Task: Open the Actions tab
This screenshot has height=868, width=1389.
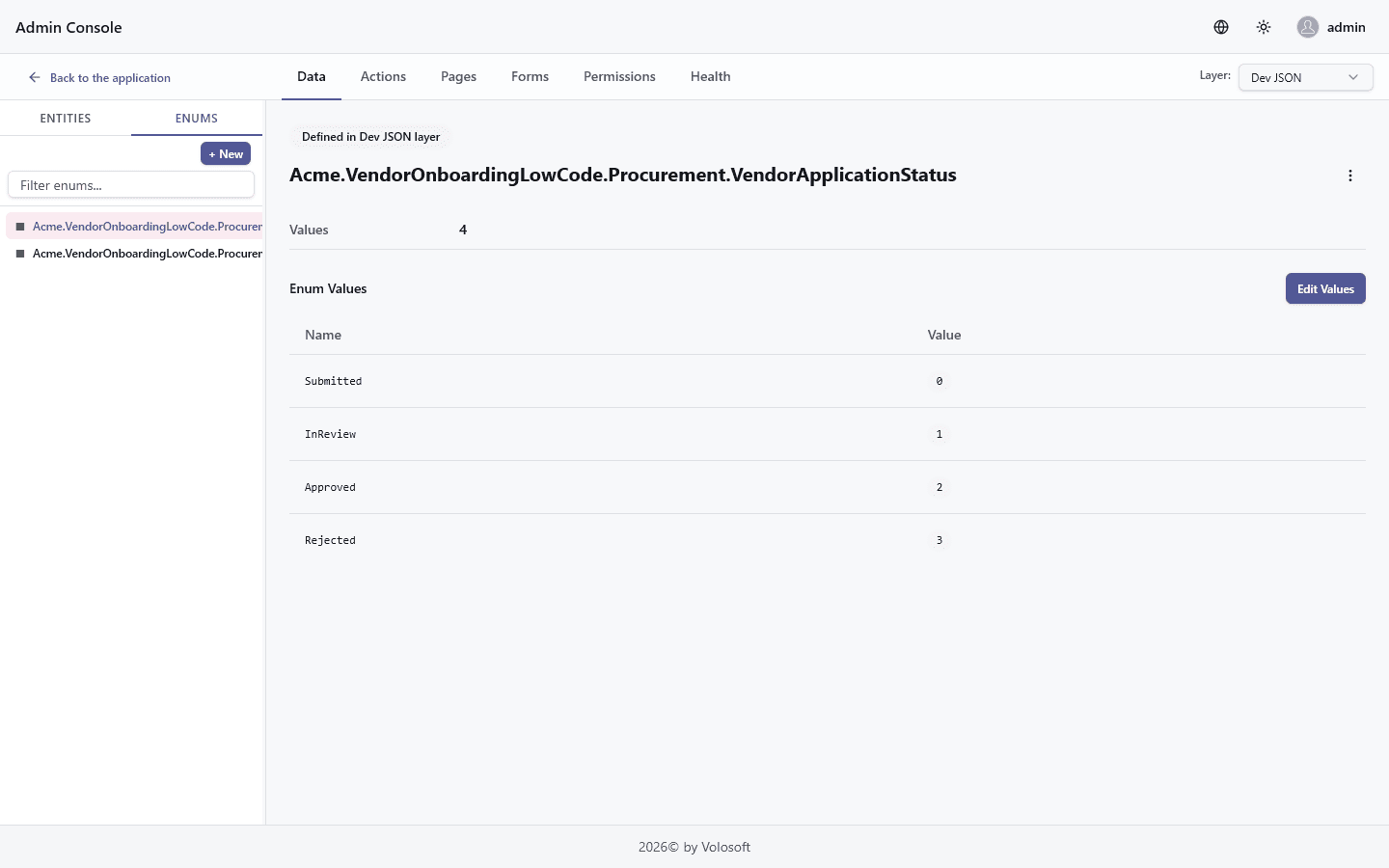Action: coord(383,76)
